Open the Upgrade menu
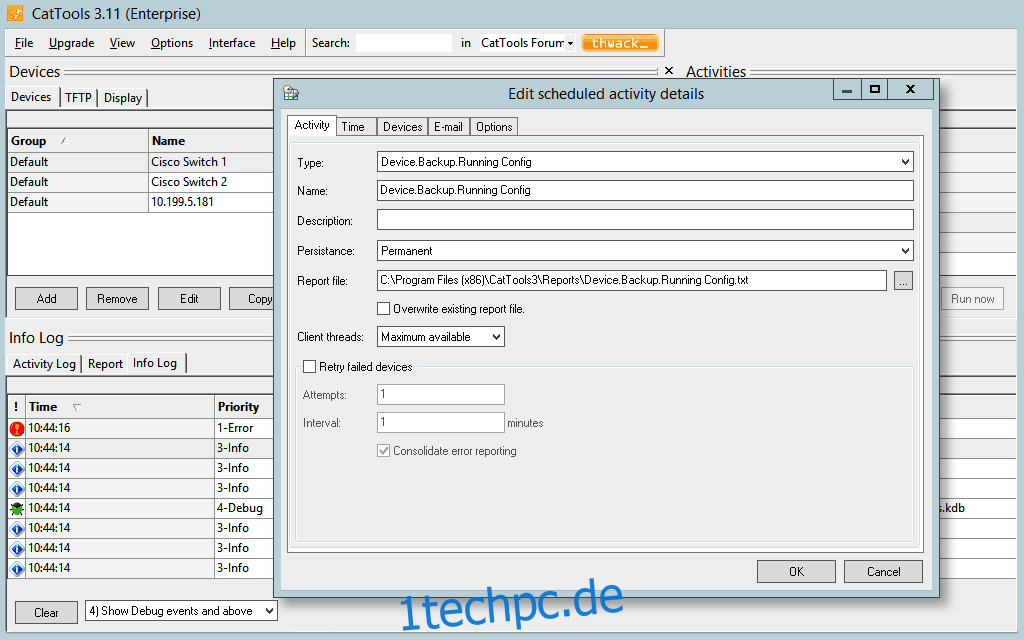 (71, 43)
